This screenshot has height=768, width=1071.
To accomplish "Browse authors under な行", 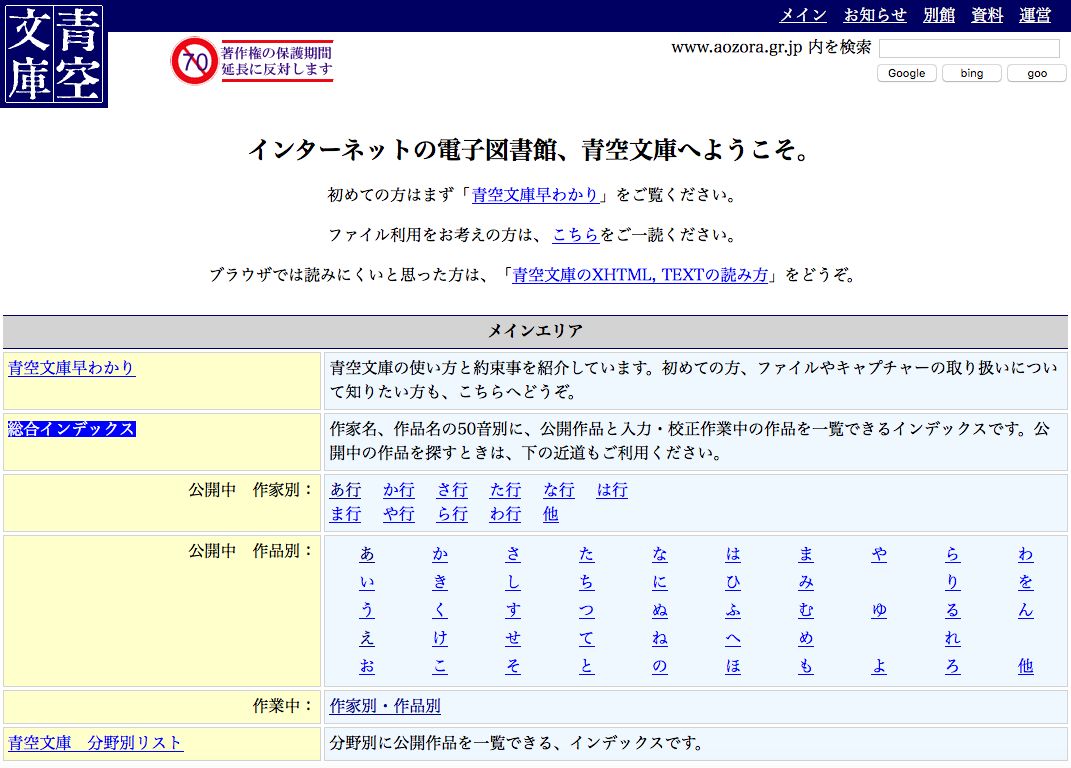I will point(559,490).
